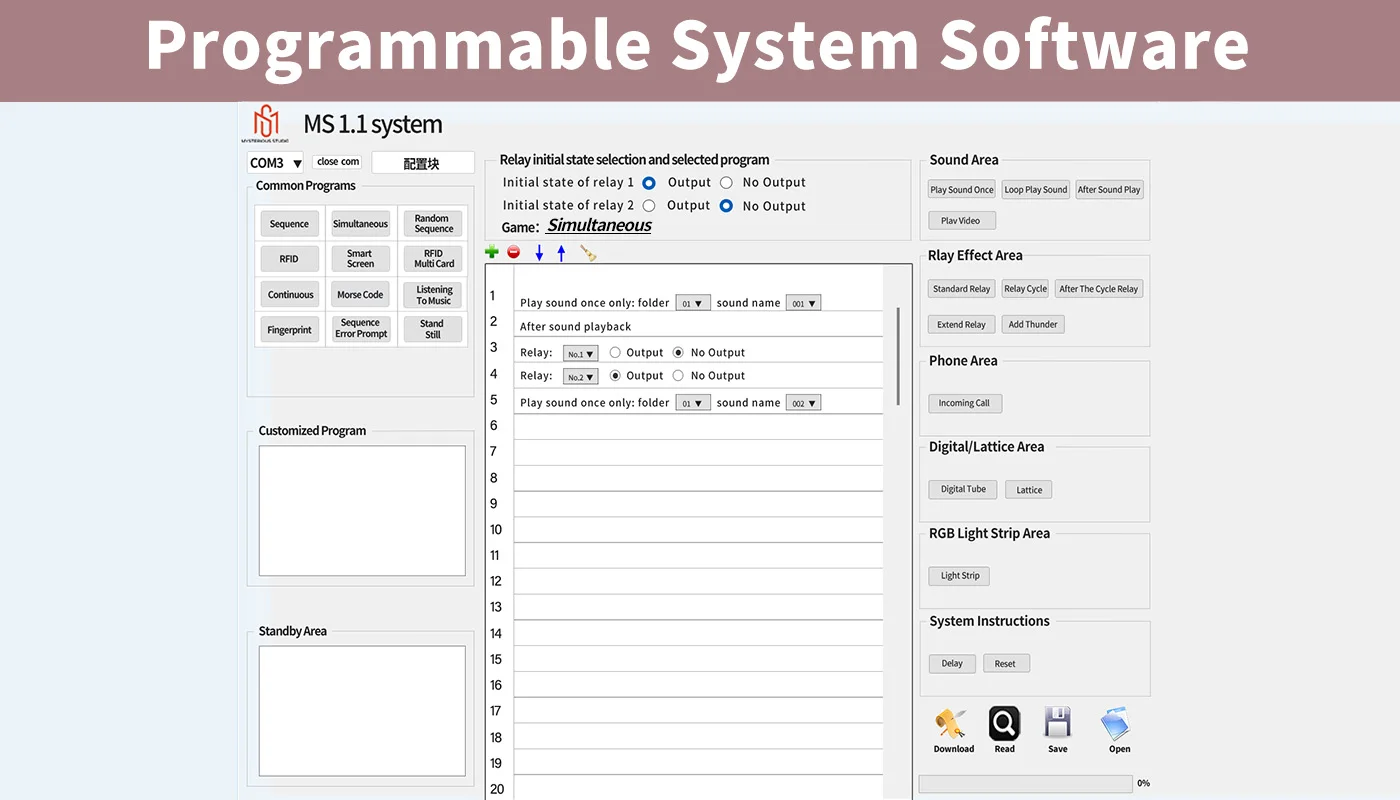Viewport: 1400px width, 800px height.
Task: Open the folder dropdown in row 5
Action: 693,403
